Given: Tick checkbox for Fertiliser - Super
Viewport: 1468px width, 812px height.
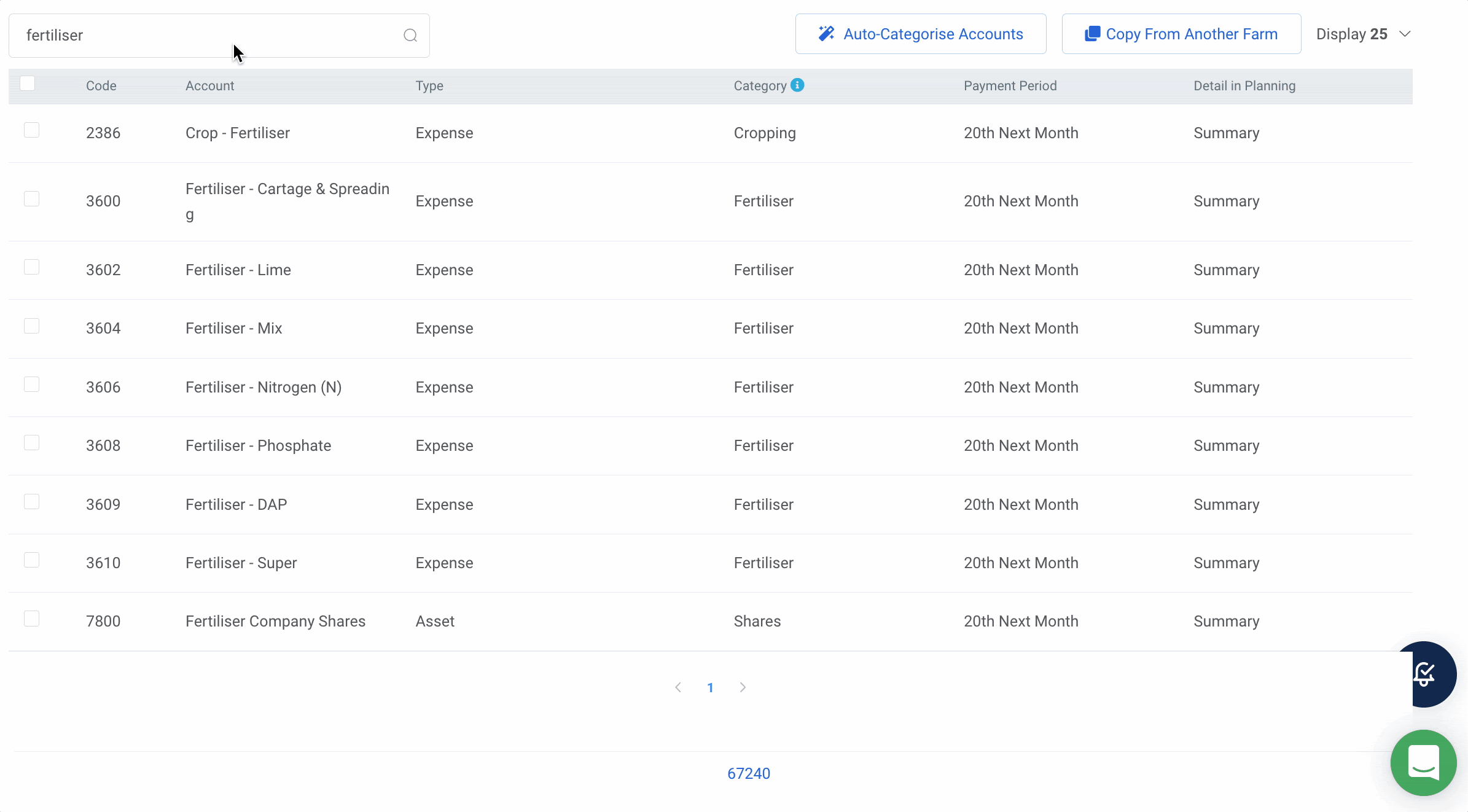Looking at the screenshot, I should click(31, 560).
